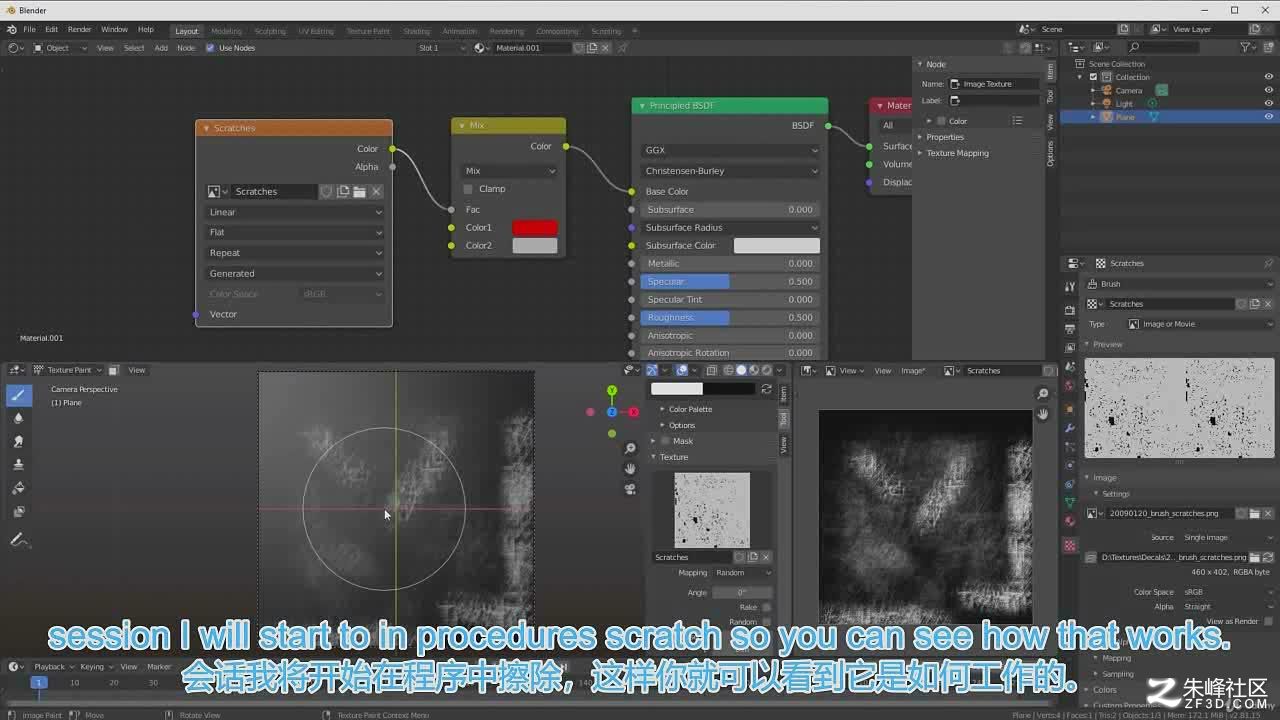
Task: Open the Generated source dropdown
Action: (x=295, y=273)
